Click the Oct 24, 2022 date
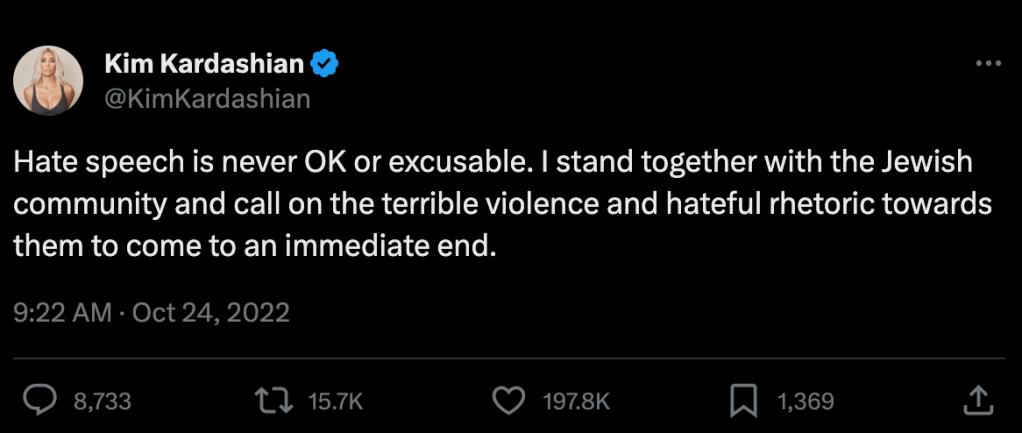 pos(211,313)
